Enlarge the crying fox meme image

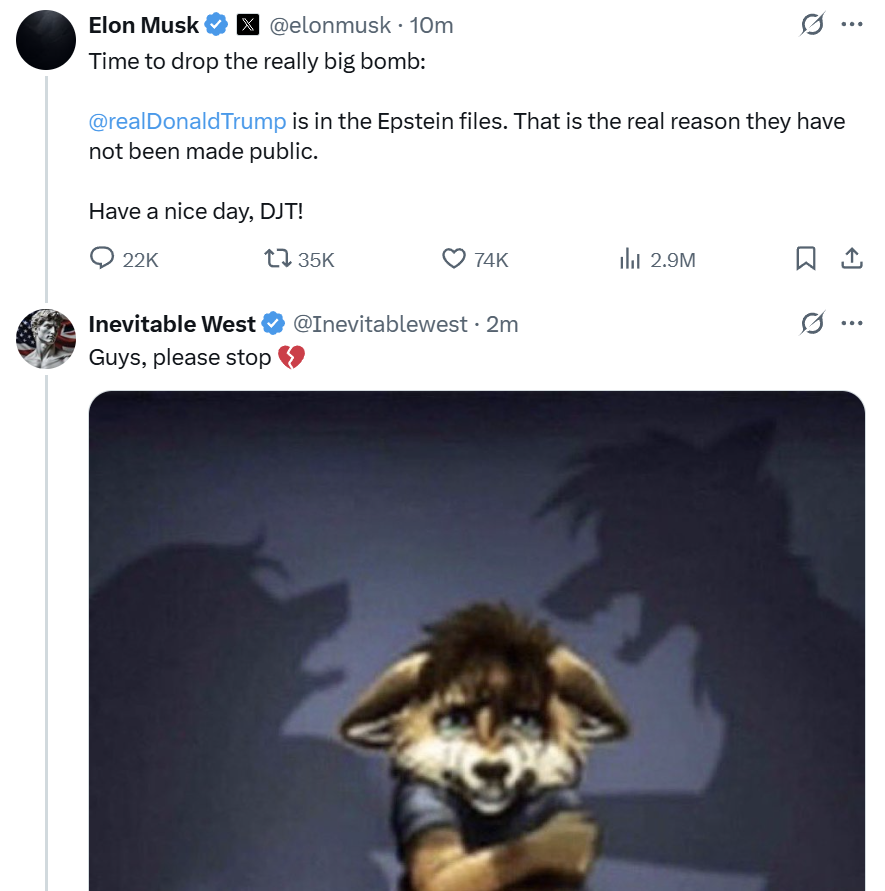pyautogui.click(x=477, y=640)
